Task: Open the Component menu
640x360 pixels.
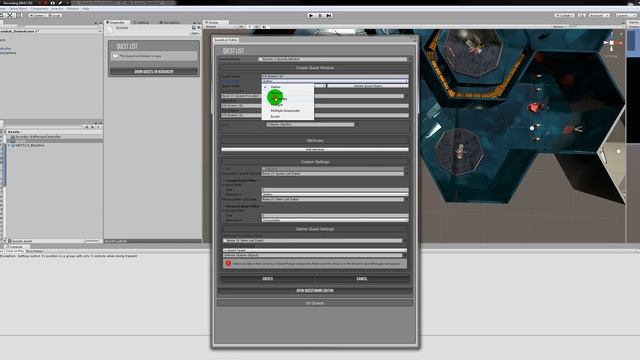Action: 40,8
